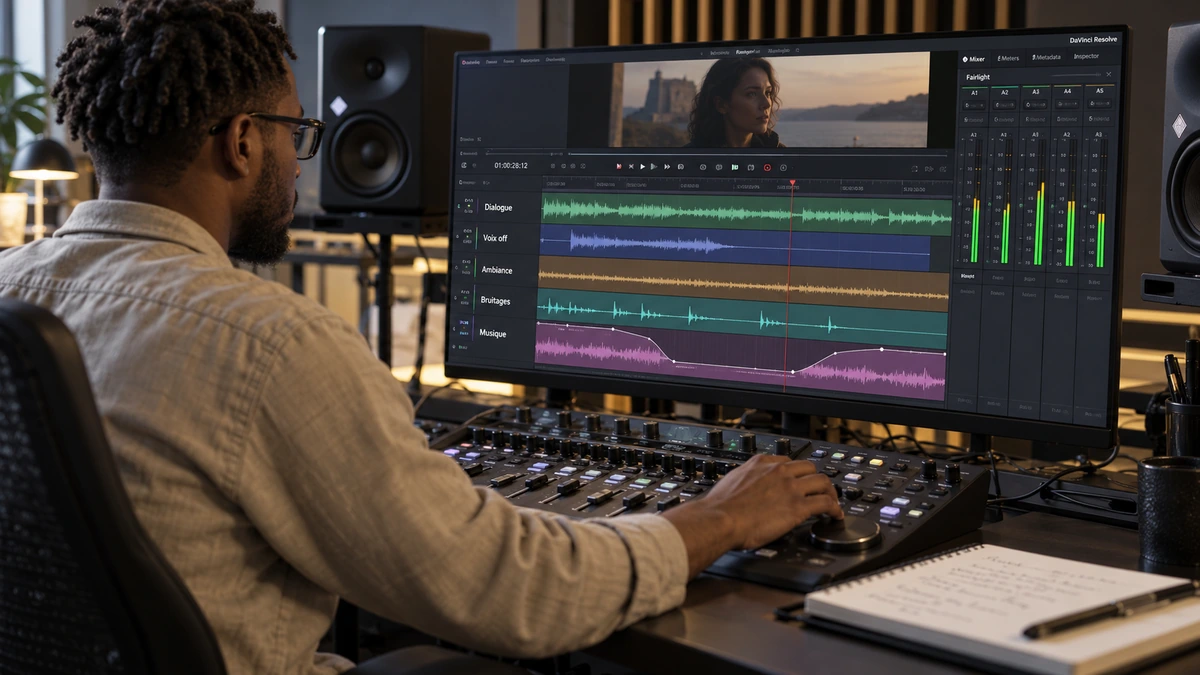Screen dimensions: 1200x675
Task: Click the white Play triangle in the transport bar
Action: (x=642, y=166)
